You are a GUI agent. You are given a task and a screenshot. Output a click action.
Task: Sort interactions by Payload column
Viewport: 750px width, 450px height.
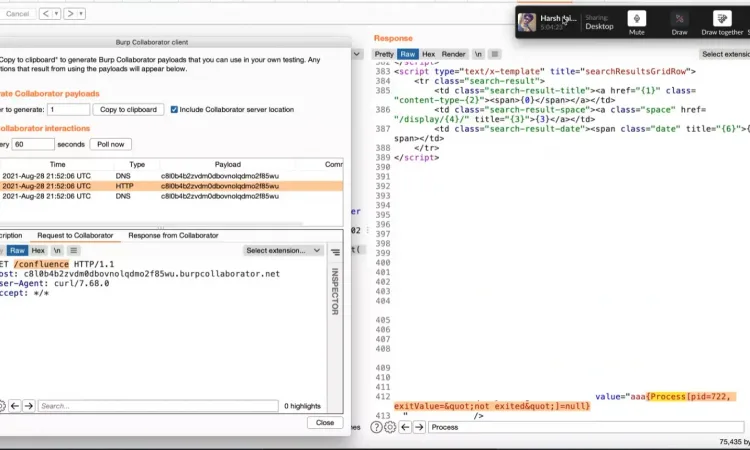[228, 164]
